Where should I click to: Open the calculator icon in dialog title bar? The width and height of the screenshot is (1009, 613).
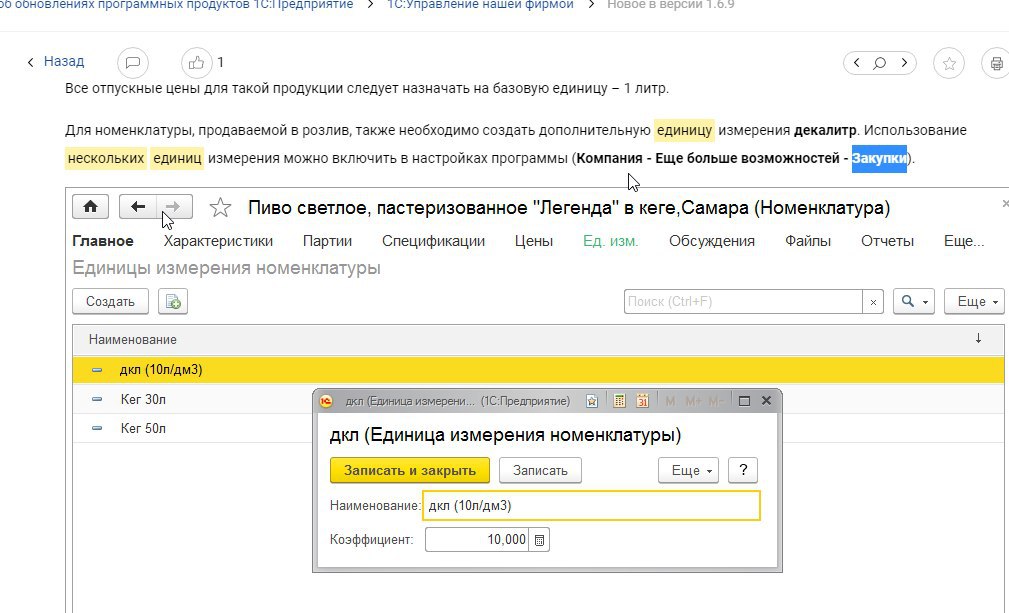click(x=619, y=401)
